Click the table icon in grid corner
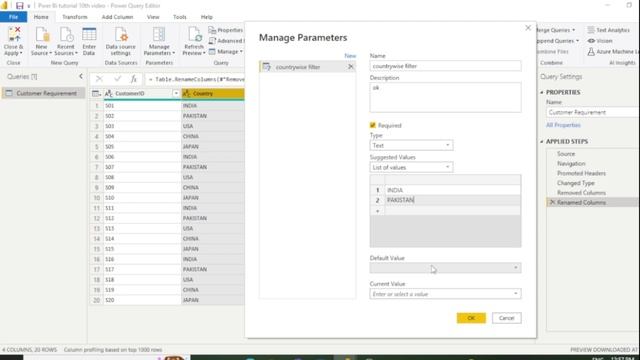 pos(96,93)
